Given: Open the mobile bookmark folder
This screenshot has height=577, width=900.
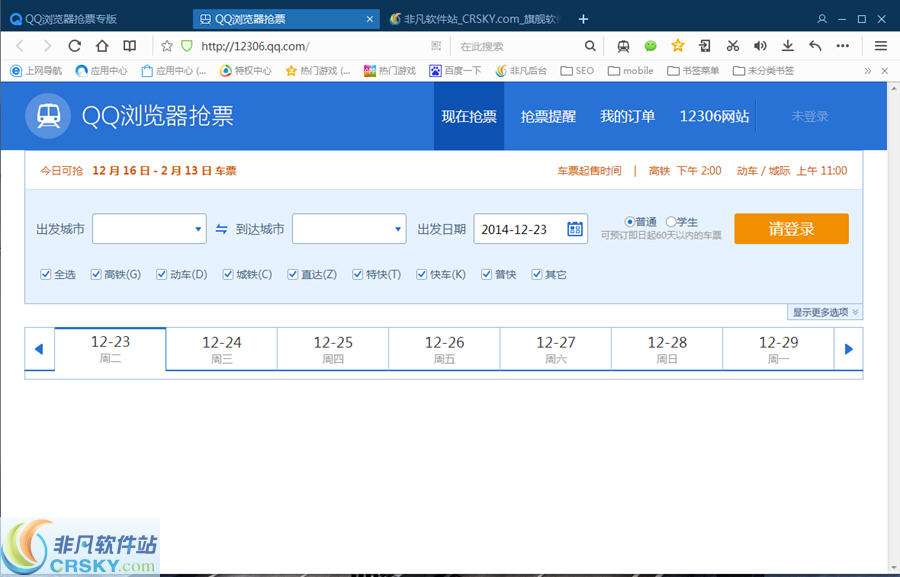Looking at the screenshot, I should tap(630, 71).
